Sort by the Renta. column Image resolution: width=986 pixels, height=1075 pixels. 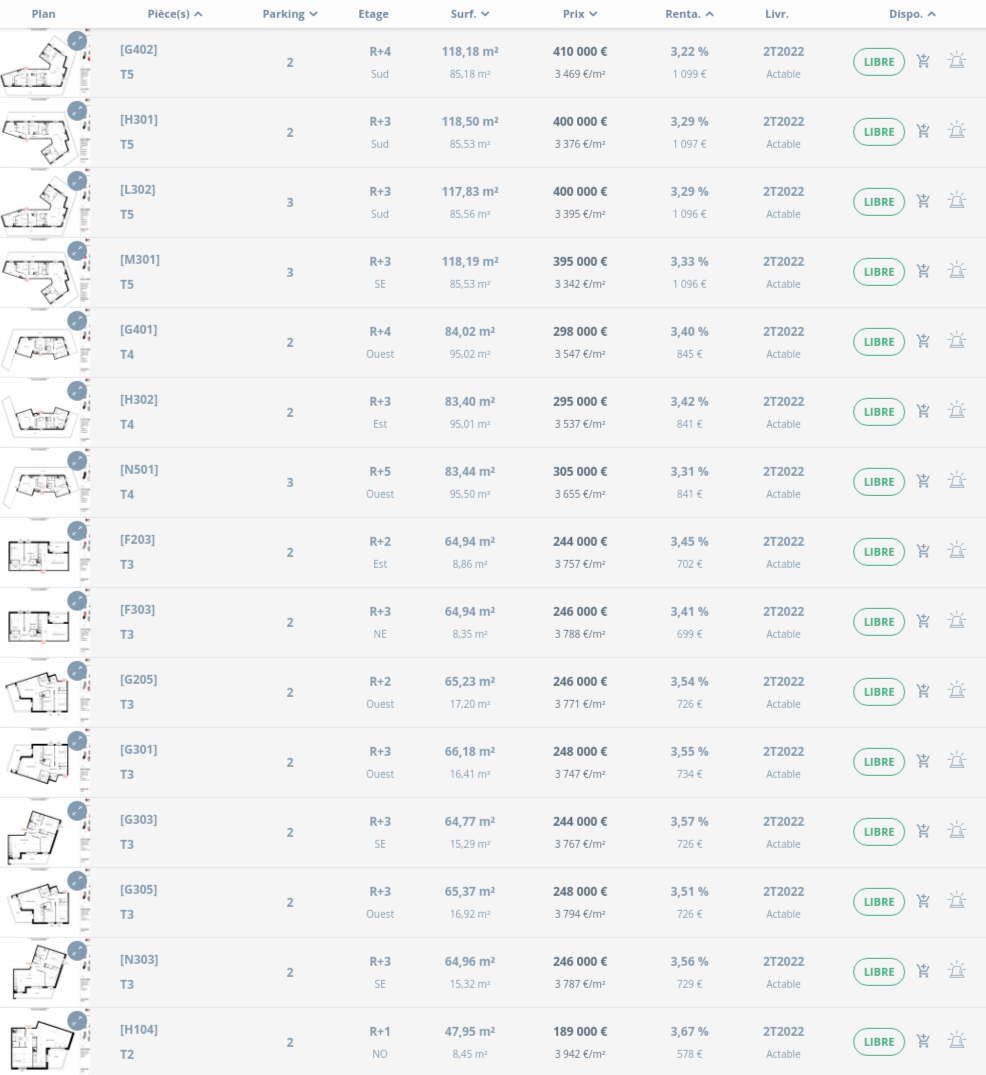coord(690,14)
